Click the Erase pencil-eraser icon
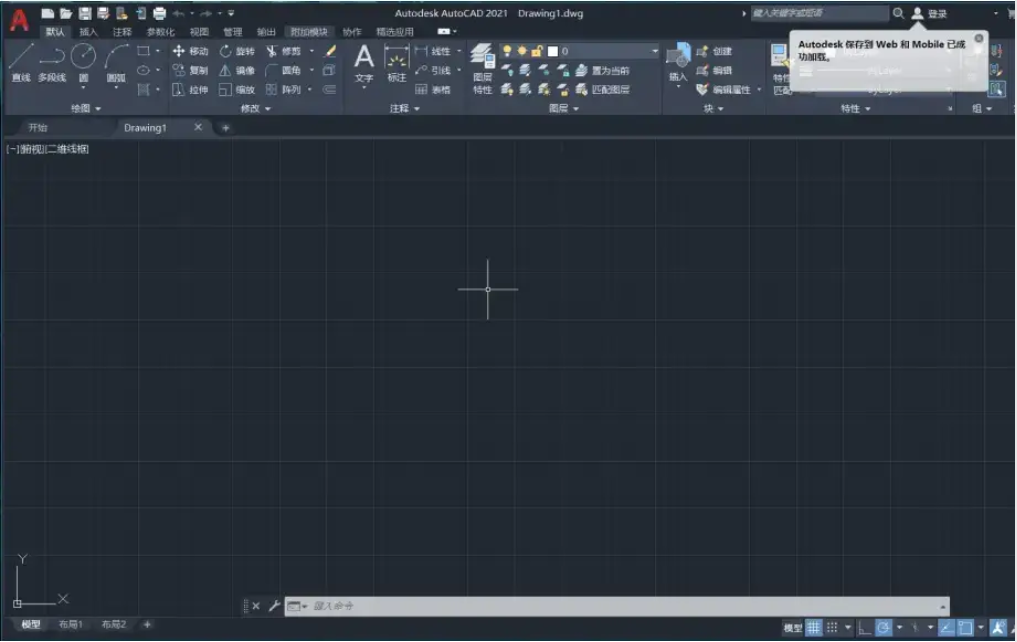The width and height of the screenshot is (1017, 642). pyautogui.click(x=330, y=51)
